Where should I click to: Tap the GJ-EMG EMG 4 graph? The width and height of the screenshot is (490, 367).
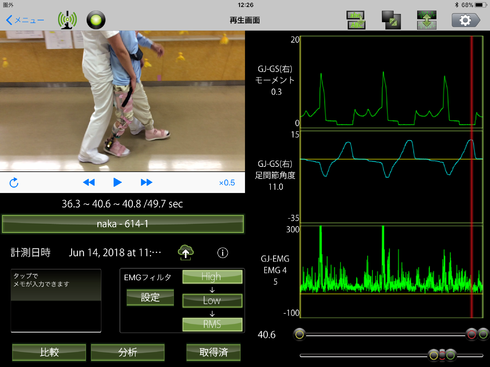(392, 271)
